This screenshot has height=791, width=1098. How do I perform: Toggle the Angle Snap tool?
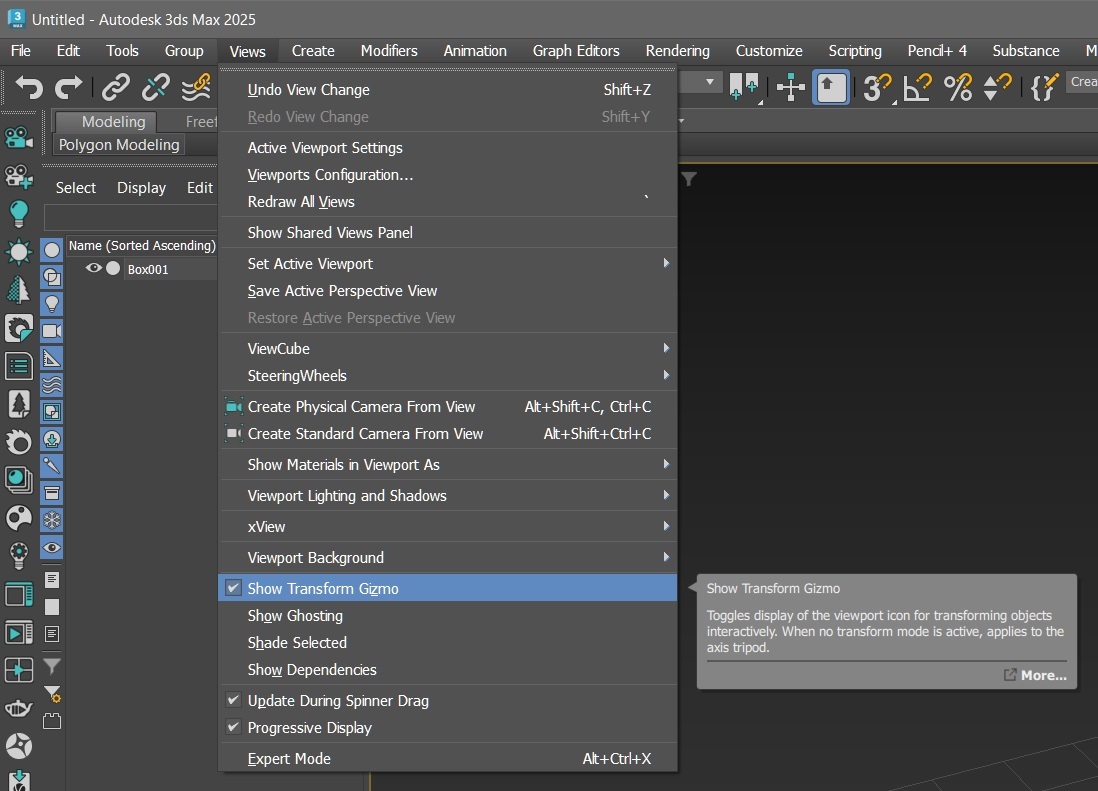point(917,88)
